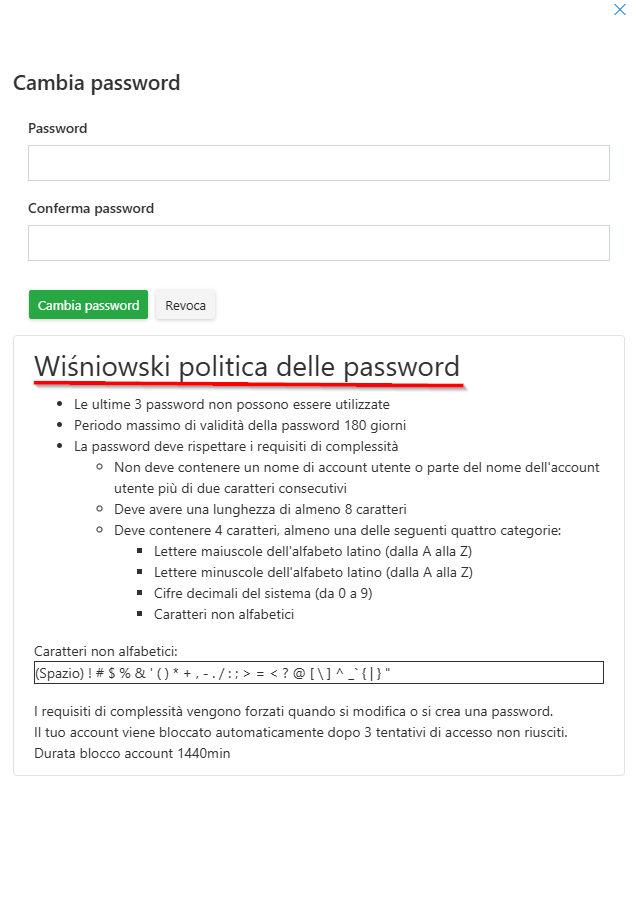
Task: Click the Cambia password page heading
Action: (x=97, y=83)
